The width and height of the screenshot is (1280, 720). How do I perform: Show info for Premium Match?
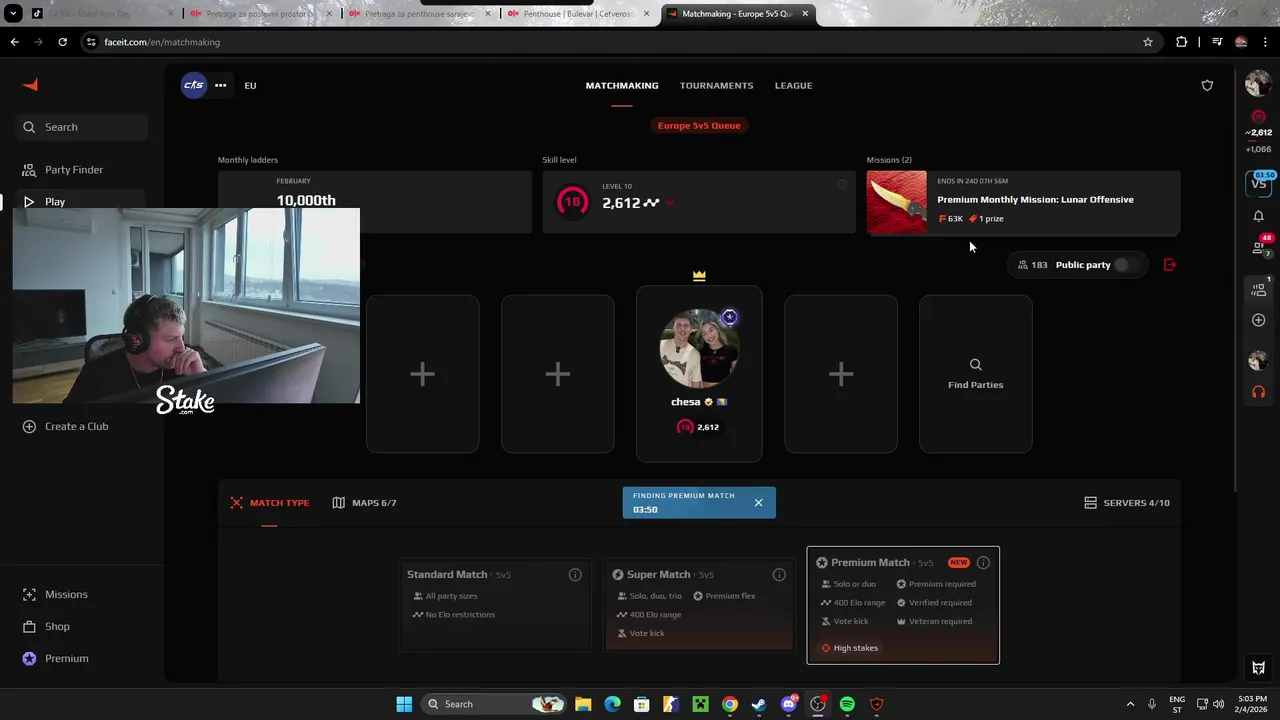coord(983,562)
